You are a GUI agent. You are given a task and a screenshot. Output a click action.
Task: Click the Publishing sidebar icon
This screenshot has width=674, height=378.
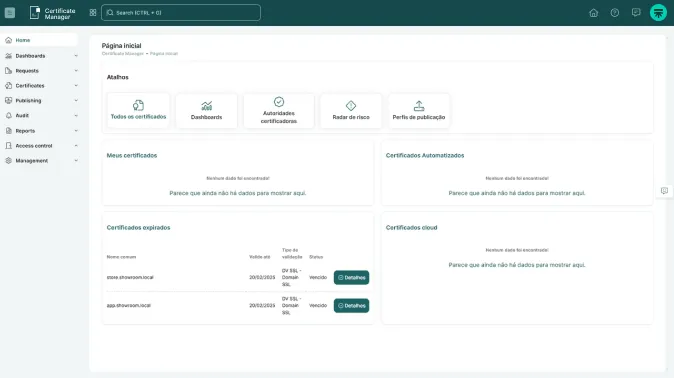tap(9, 101)
